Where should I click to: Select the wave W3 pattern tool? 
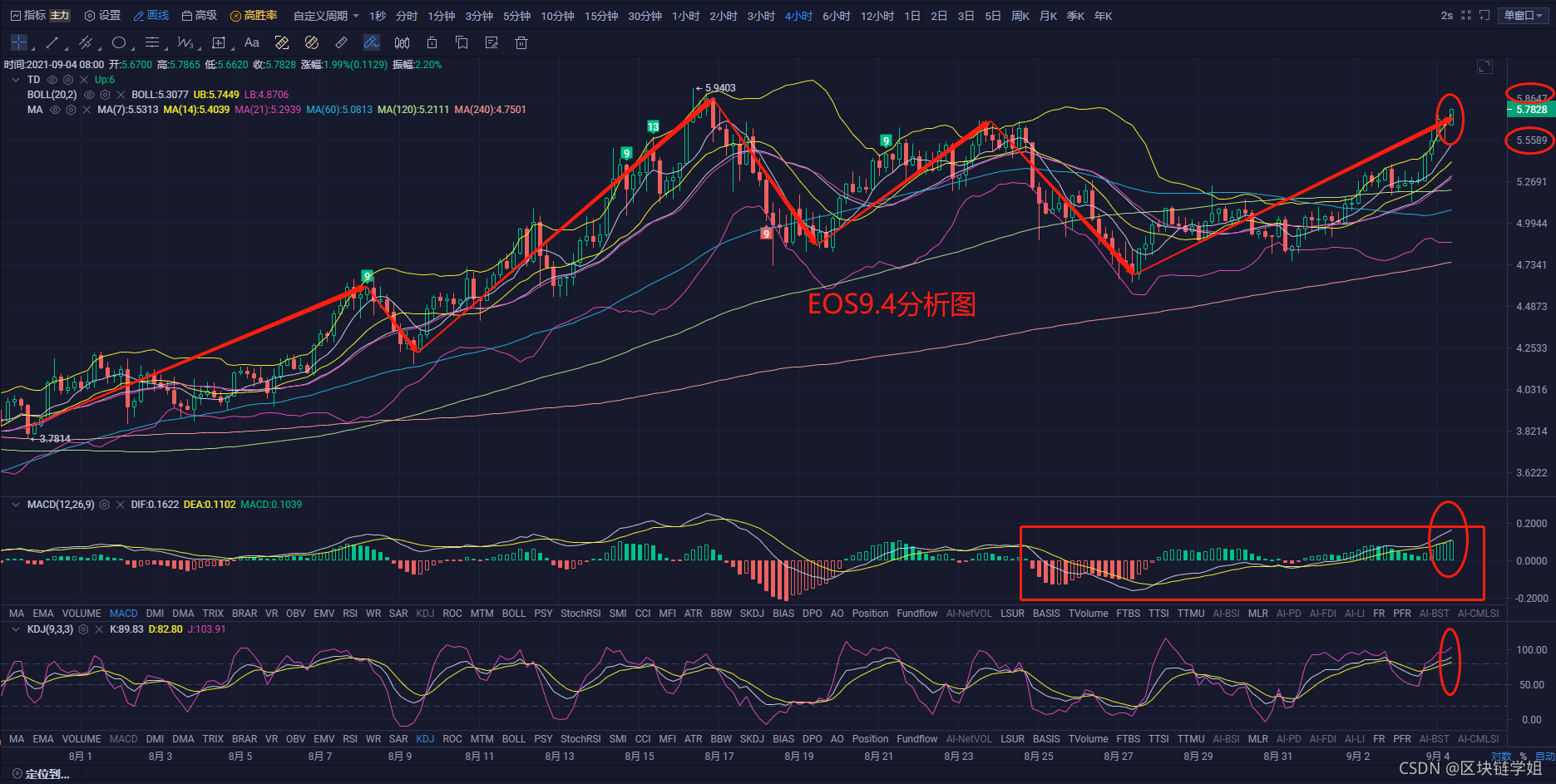185,42
